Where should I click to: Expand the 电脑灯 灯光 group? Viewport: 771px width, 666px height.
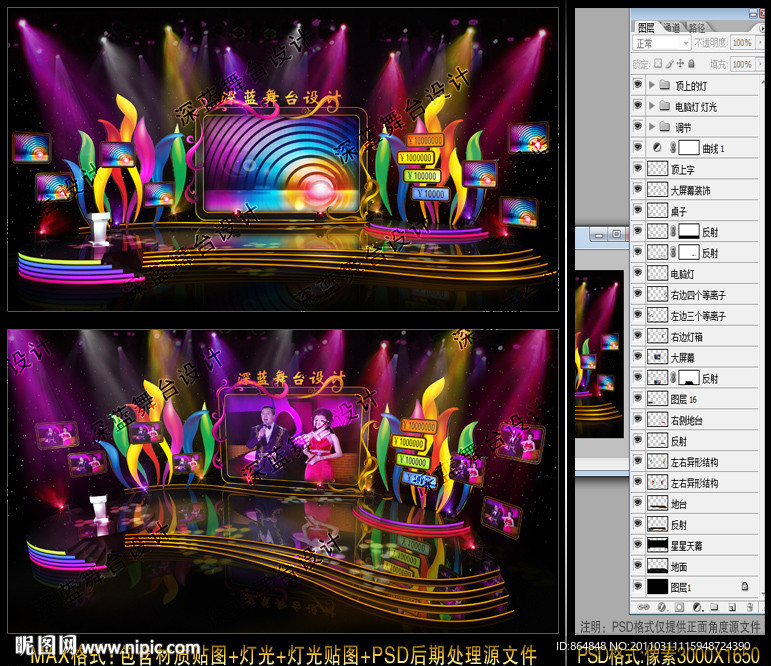point(652,106)
